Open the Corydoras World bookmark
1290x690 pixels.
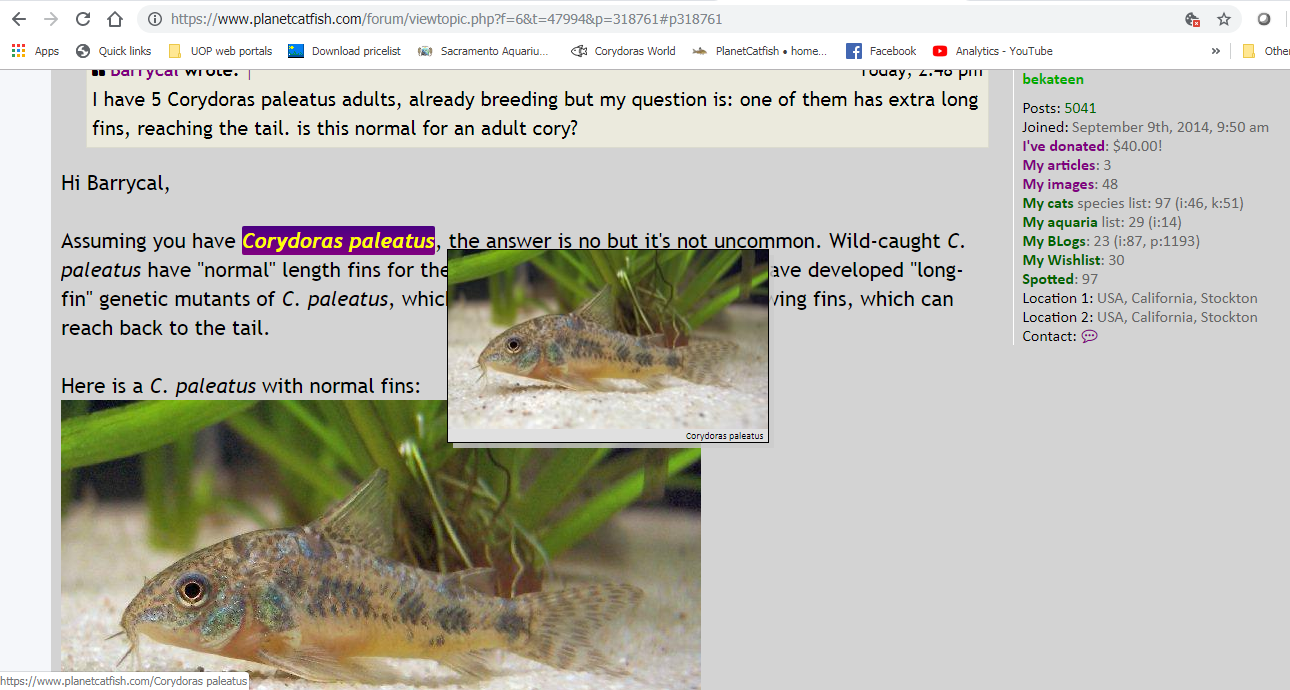tap(623, 51)
